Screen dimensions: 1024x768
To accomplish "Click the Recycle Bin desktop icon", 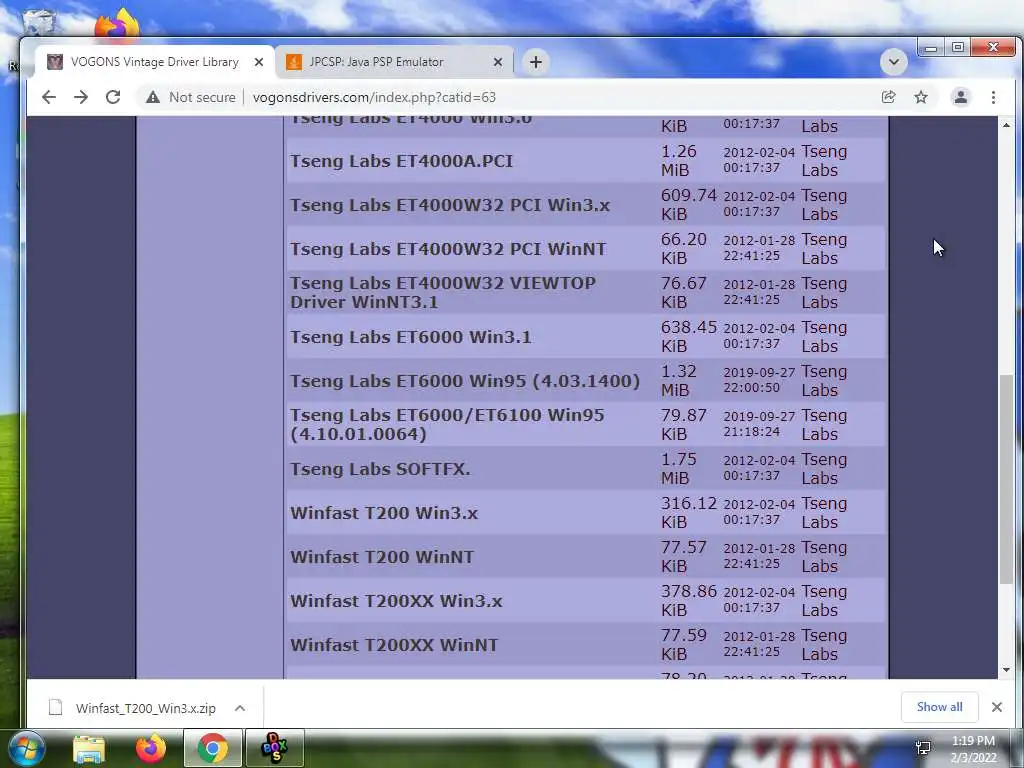I will [38, 21].
